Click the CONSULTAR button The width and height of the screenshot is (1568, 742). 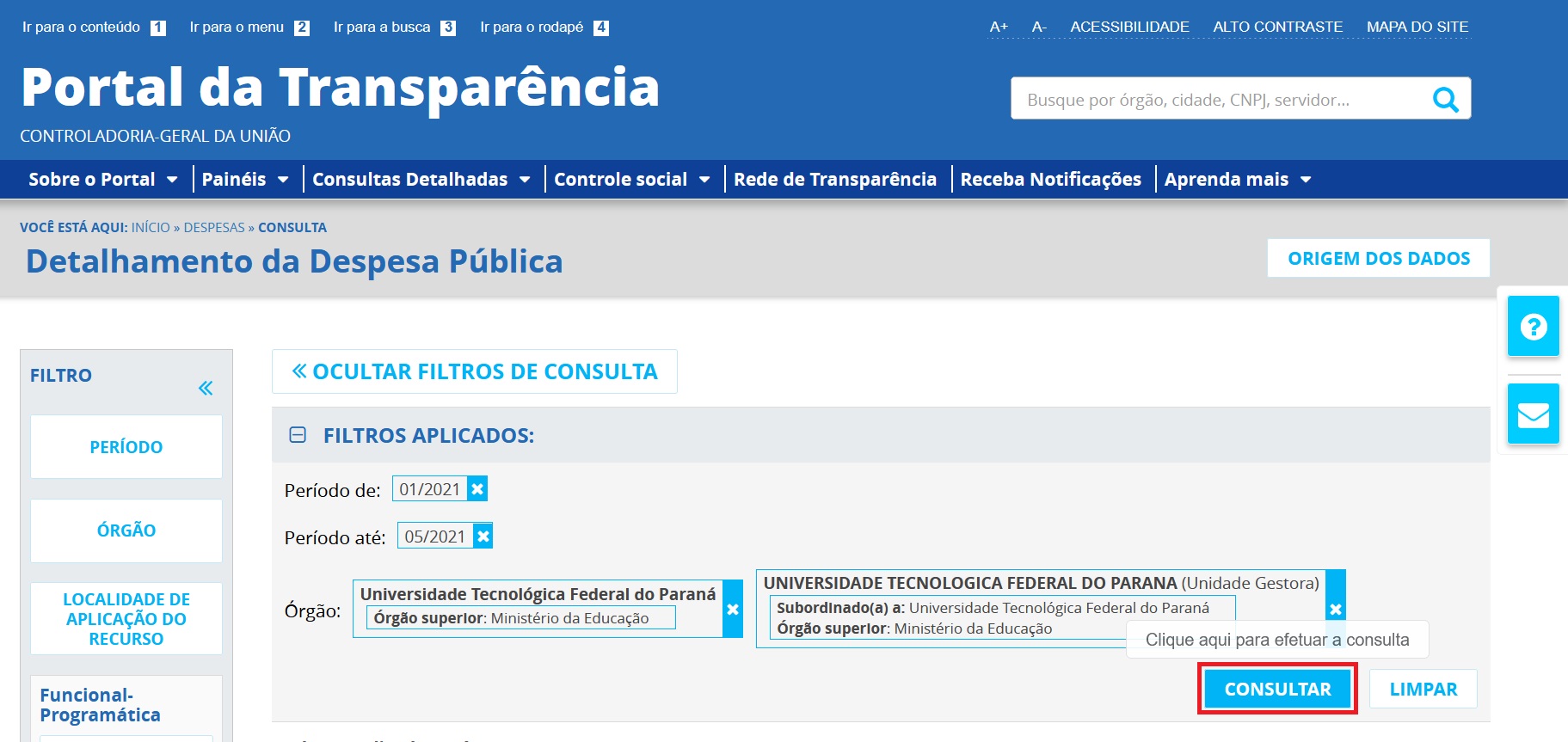pyautogui.click(x=1277, y=689)
